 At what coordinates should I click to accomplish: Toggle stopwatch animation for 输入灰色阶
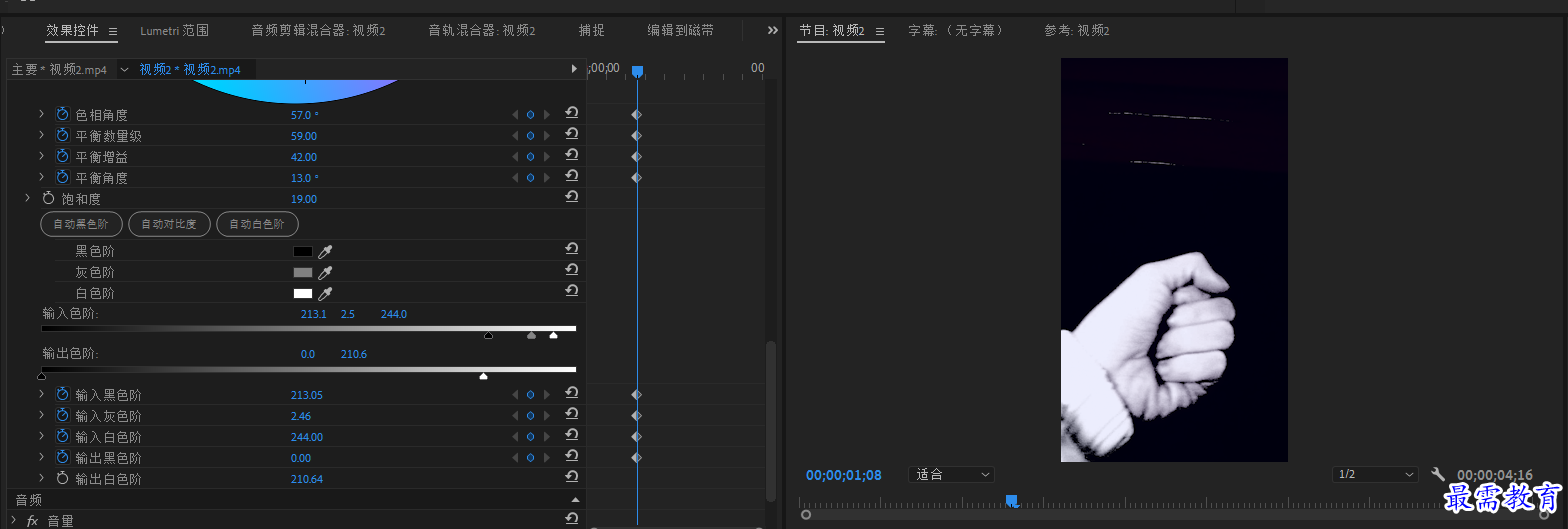coord(62,416)
